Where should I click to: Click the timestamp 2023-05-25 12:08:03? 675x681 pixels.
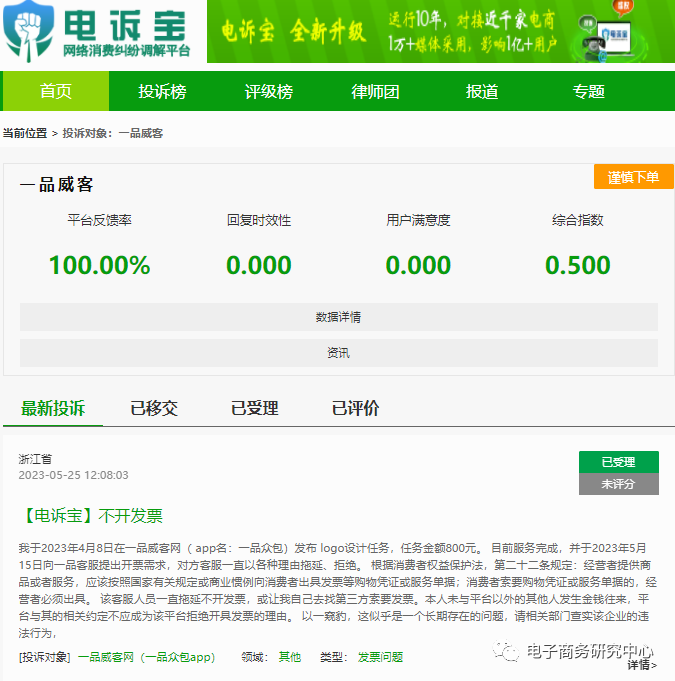coord(73,475)
